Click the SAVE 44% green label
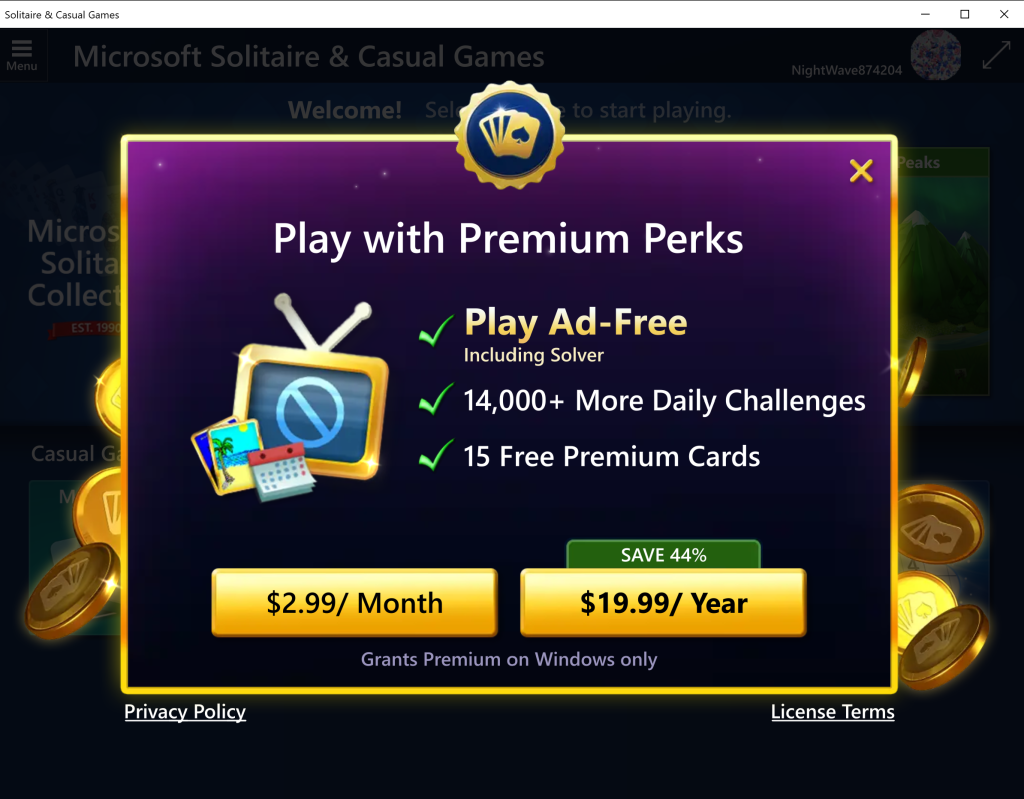 [x=664, y=555]
